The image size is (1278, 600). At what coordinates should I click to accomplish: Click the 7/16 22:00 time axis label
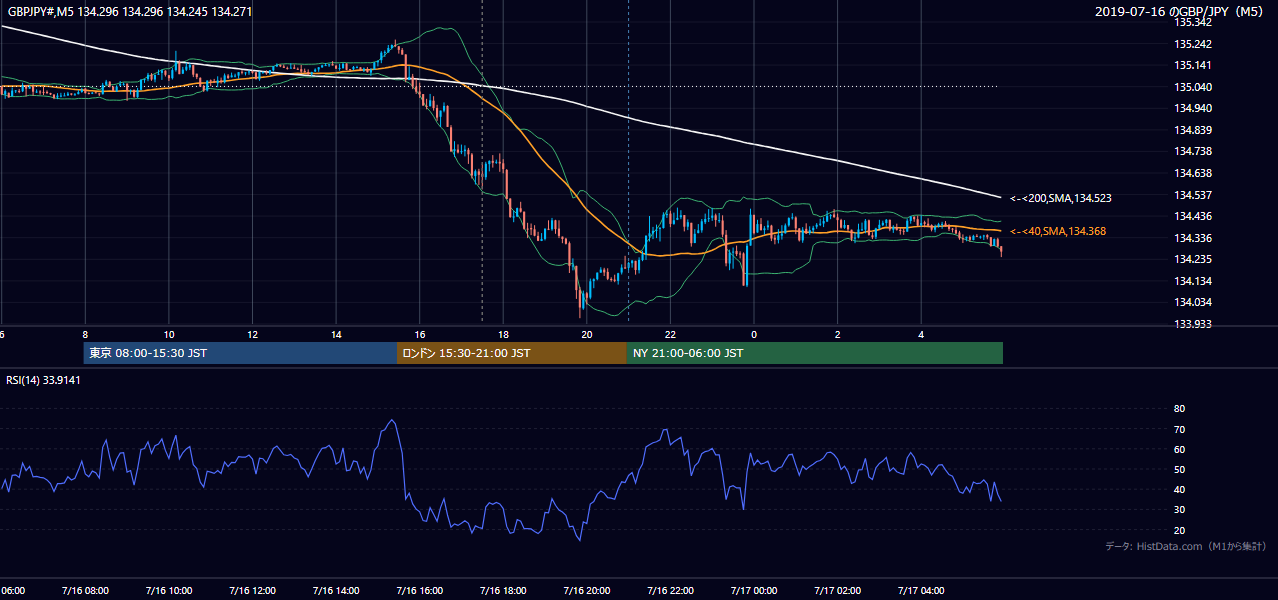coord(670,590)
